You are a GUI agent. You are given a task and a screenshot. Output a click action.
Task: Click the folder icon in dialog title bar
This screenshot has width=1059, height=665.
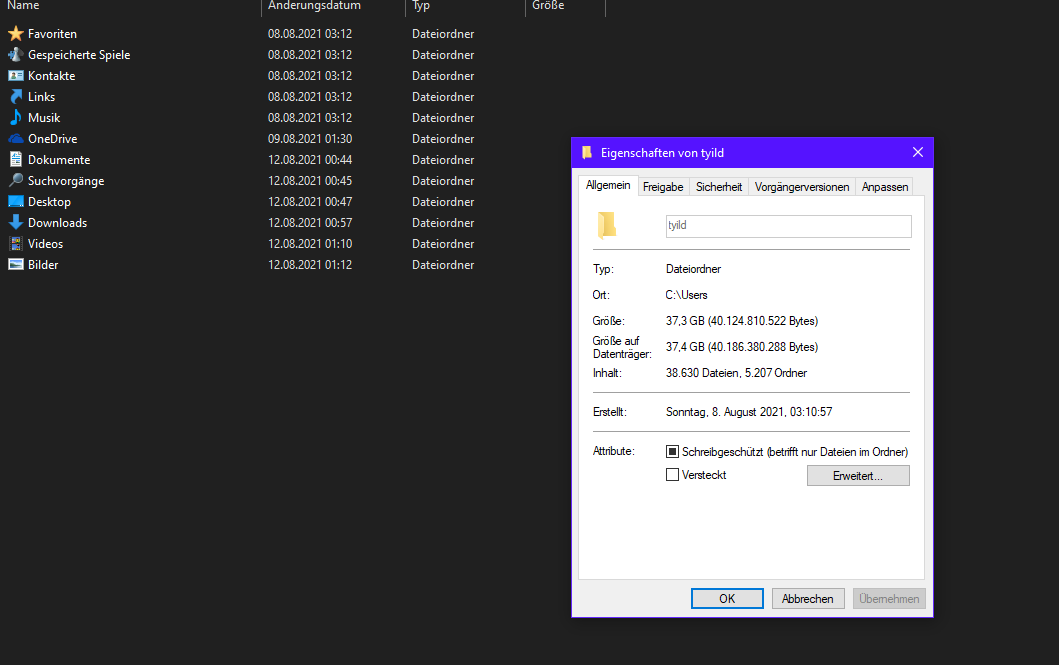click(x=587, y=153)
